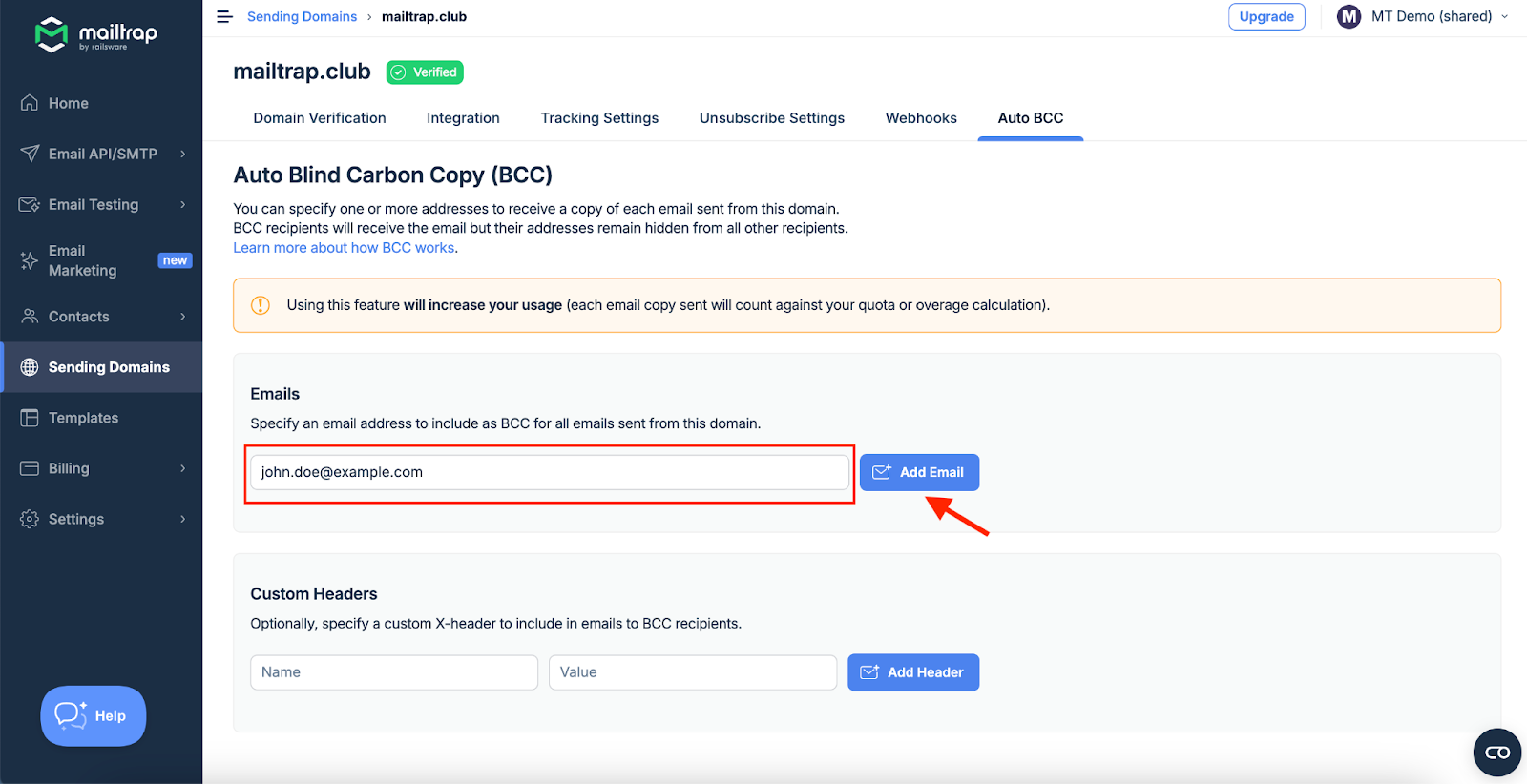Switch to the Webhooks tab
The image size is (1527, 784).
(x=921, y=118)
